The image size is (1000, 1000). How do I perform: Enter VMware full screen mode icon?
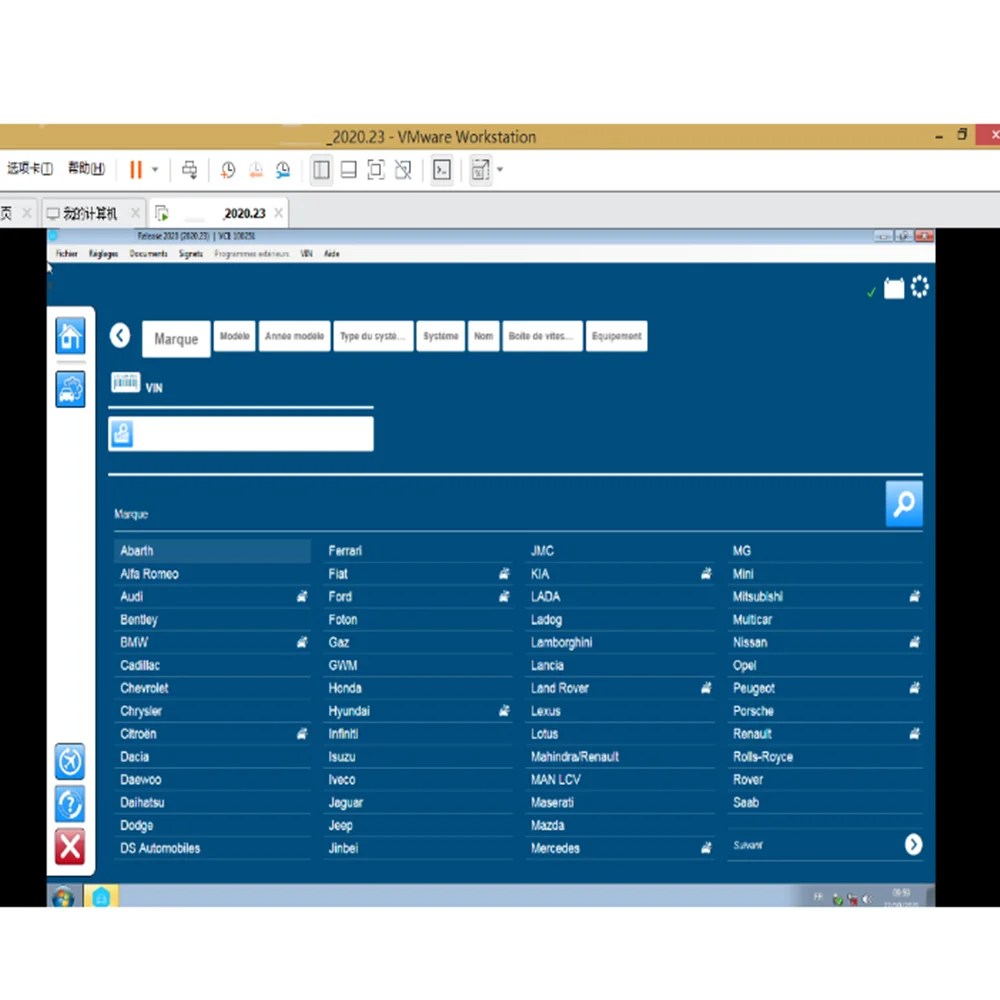[376, 170]
